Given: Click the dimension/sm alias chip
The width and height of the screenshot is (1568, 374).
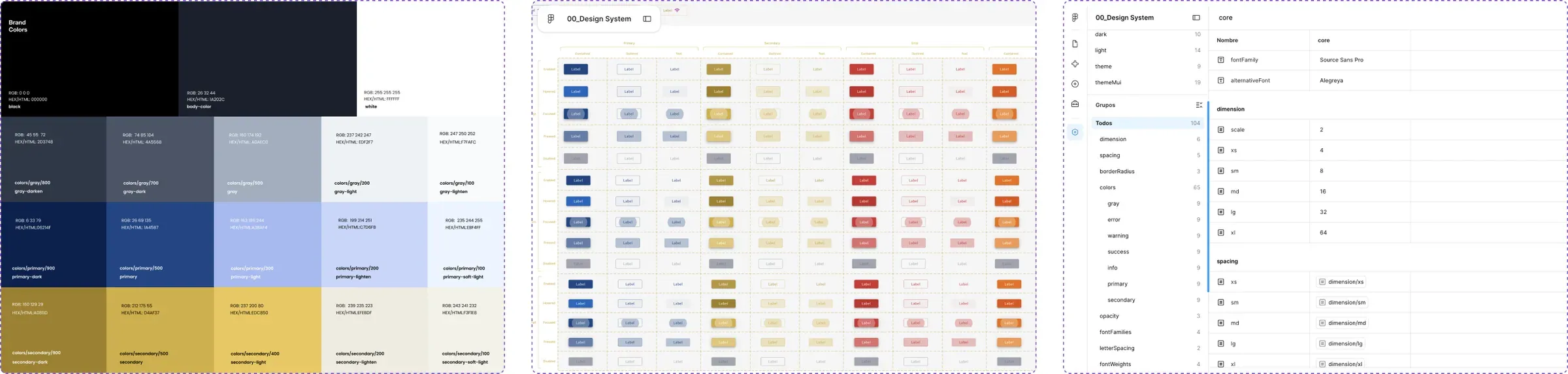Looking at the screenshot, I should pyautogui.click(x=1342, y=303).
